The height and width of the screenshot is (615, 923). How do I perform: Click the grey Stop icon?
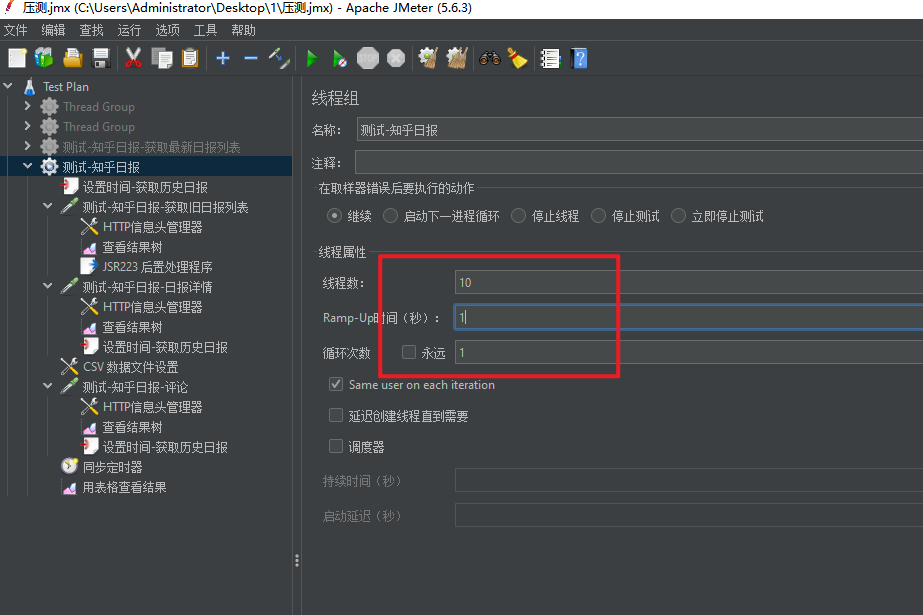(368, 58)
